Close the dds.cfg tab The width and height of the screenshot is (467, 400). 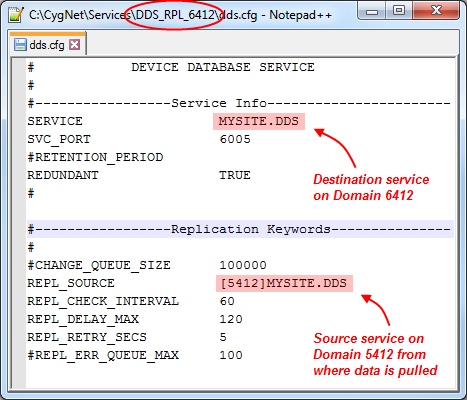(75, 44)
